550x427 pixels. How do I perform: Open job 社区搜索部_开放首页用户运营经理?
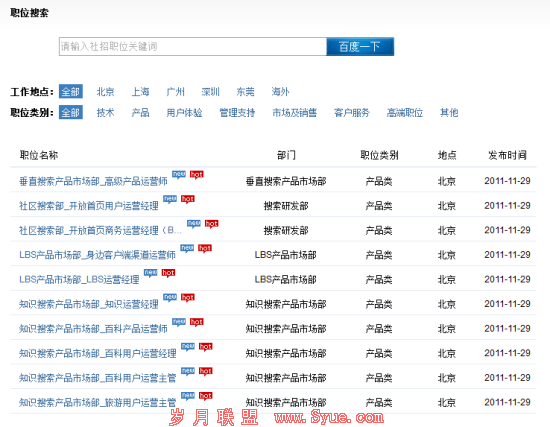pos(89,206)
